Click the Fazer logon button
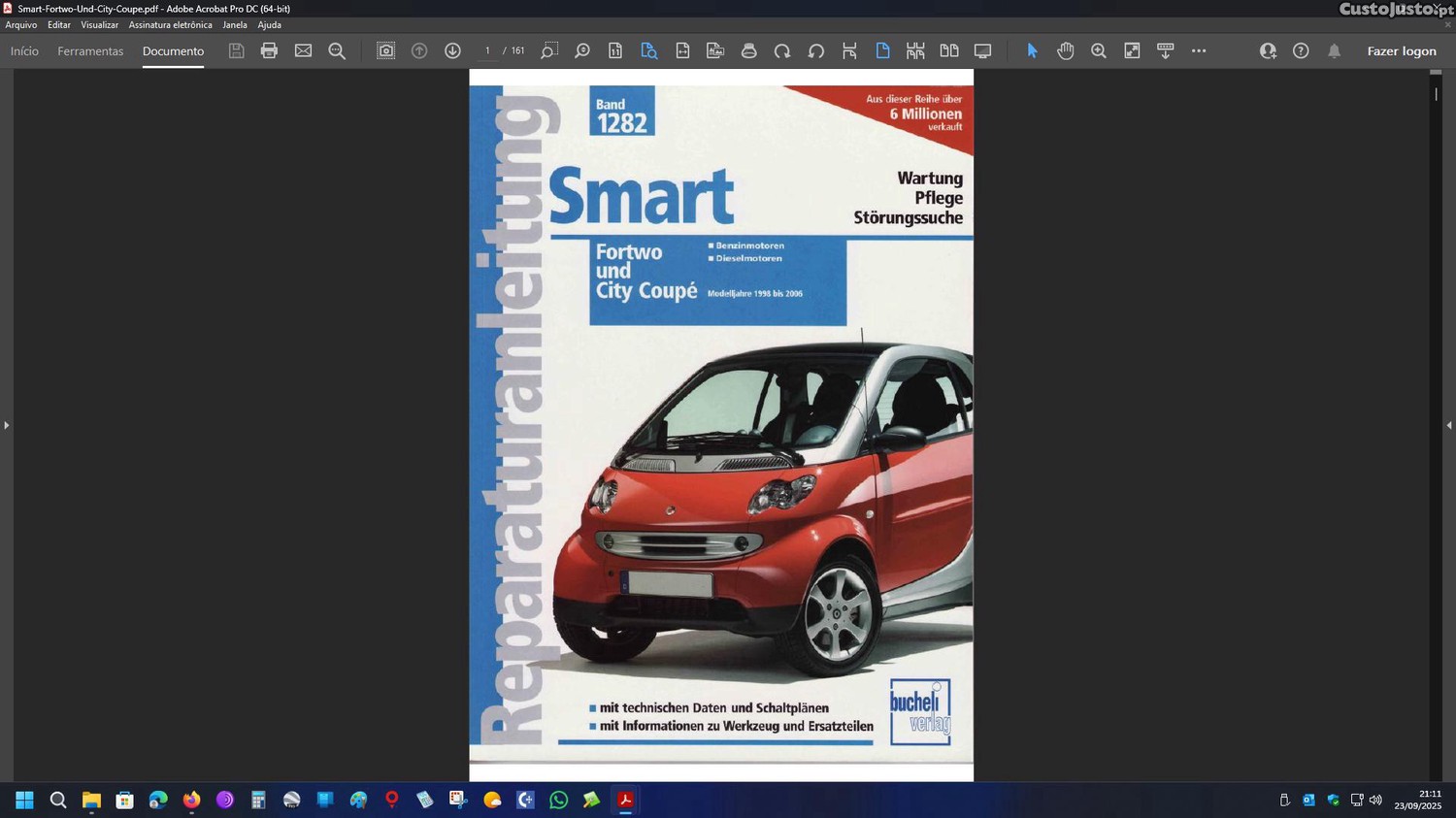This screenshot has width=1456, height=818. coord(1401,51)
